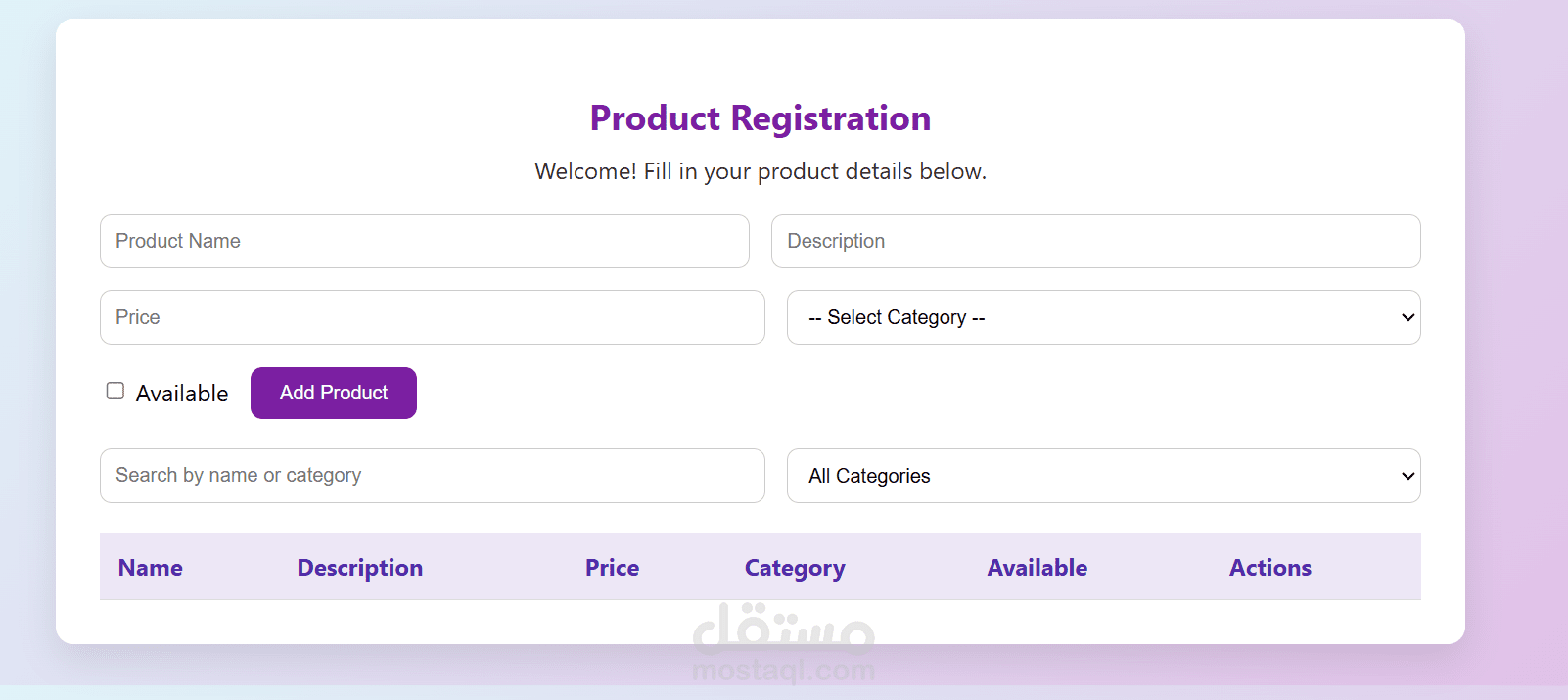Click the Name column header

point(151,568)
